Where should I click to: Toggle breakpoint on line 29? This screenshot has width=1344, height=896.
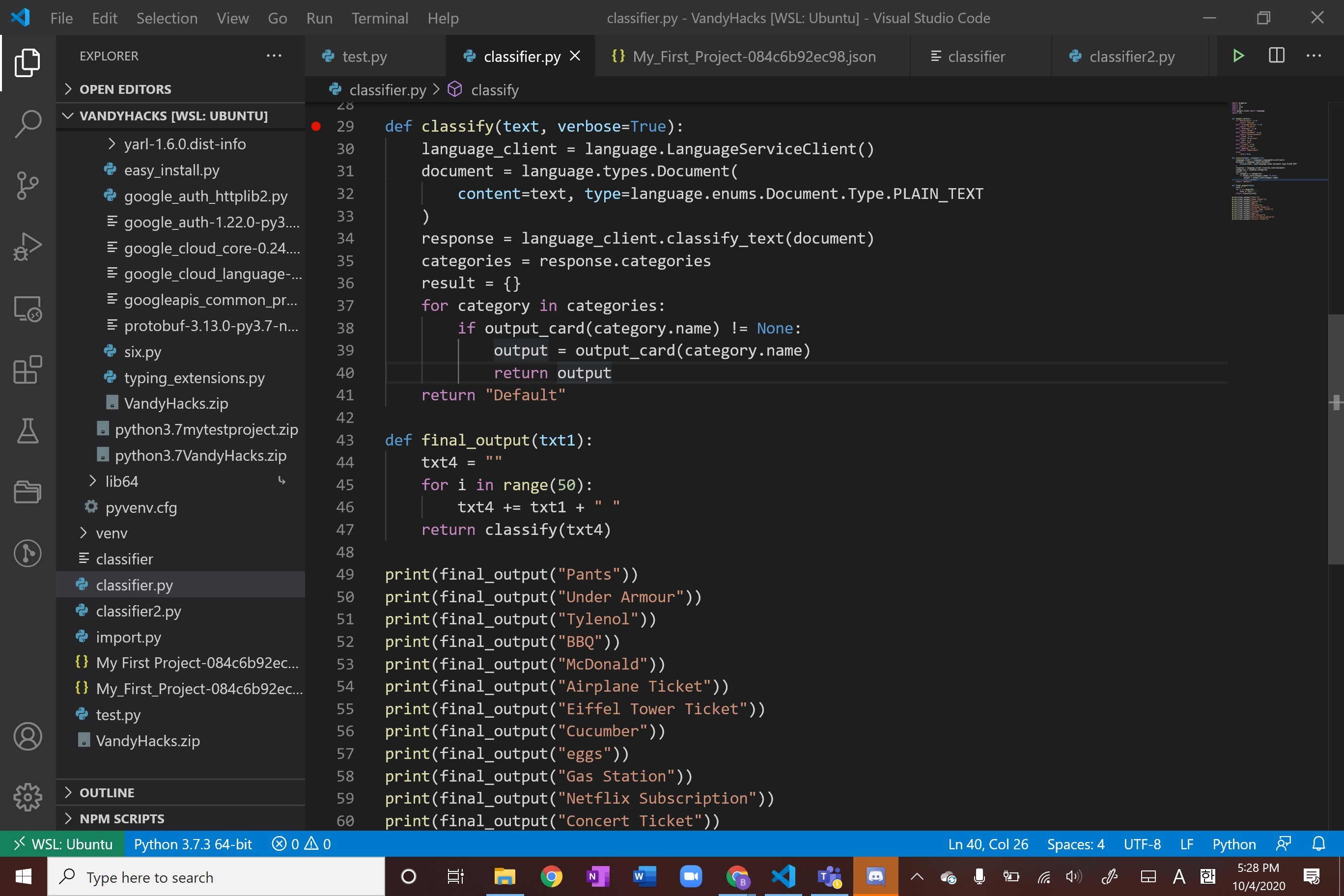click(x=316, y=126)
